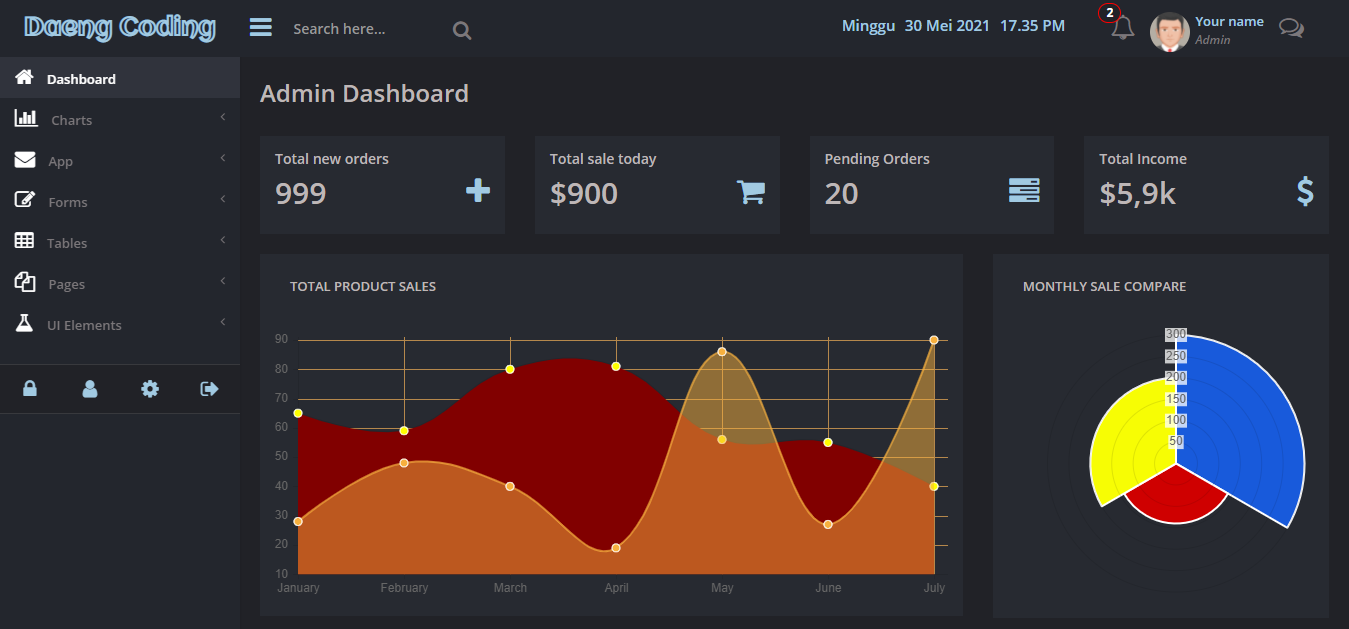Image resolution: width=1349 pixels, height=629 pixels.
Task: Click the shopping cart icon on Total sale today
Action: tap(751, 192)
